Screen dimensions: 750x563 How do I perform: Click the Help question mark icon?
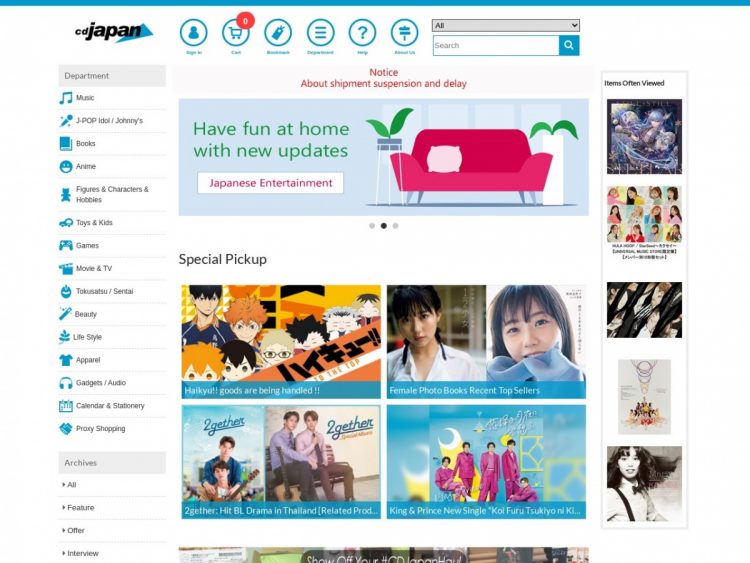click(x=362, y=33)
